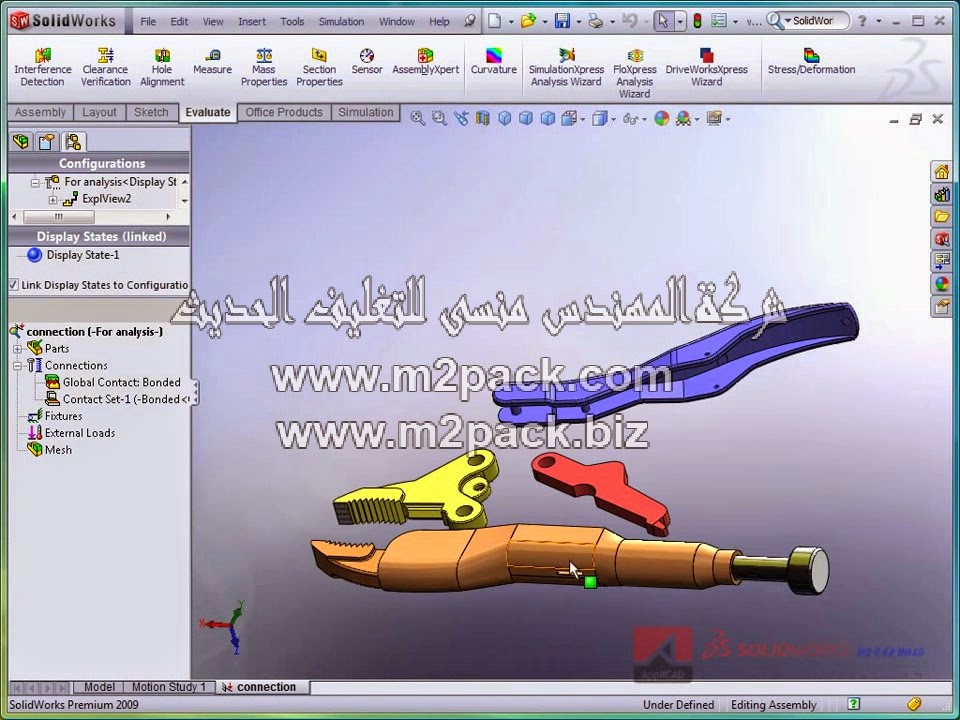Viewport: 960px width, 720px height.
Task: Open the File menu
Action: coord(148,21)
